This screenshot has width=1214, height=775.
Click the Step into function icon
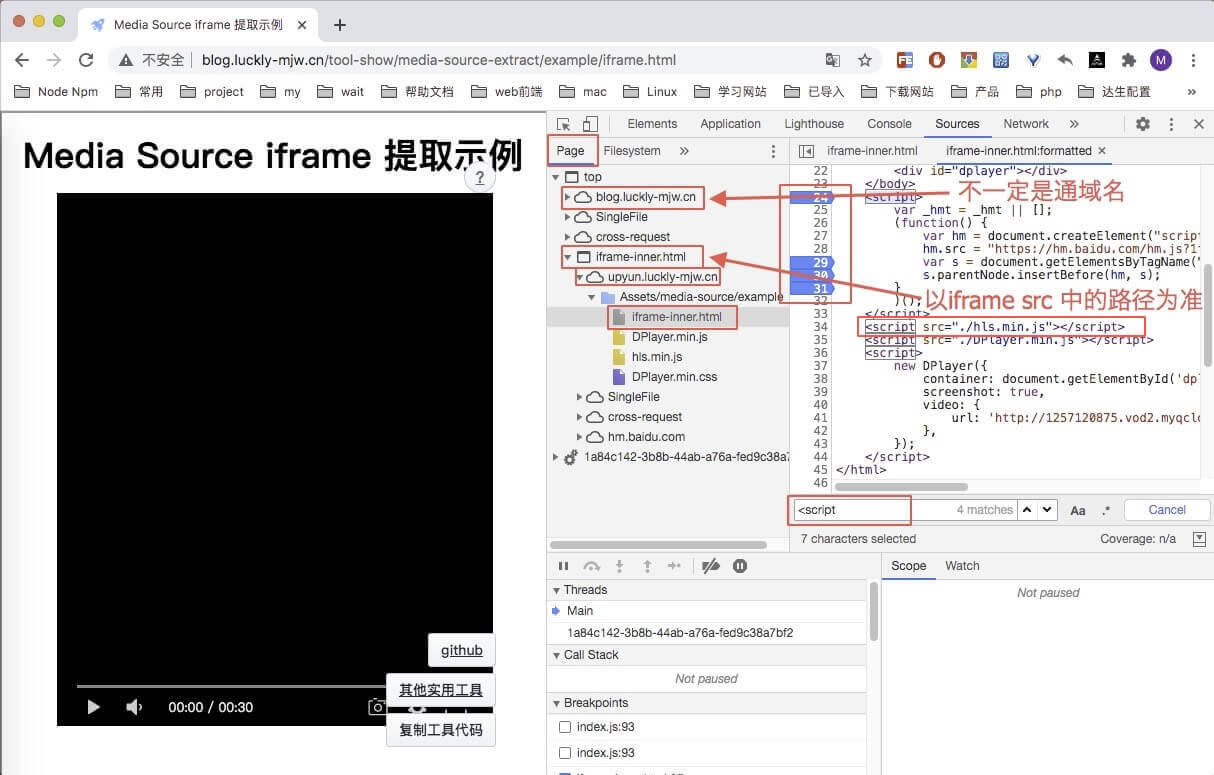pos(619,566)
